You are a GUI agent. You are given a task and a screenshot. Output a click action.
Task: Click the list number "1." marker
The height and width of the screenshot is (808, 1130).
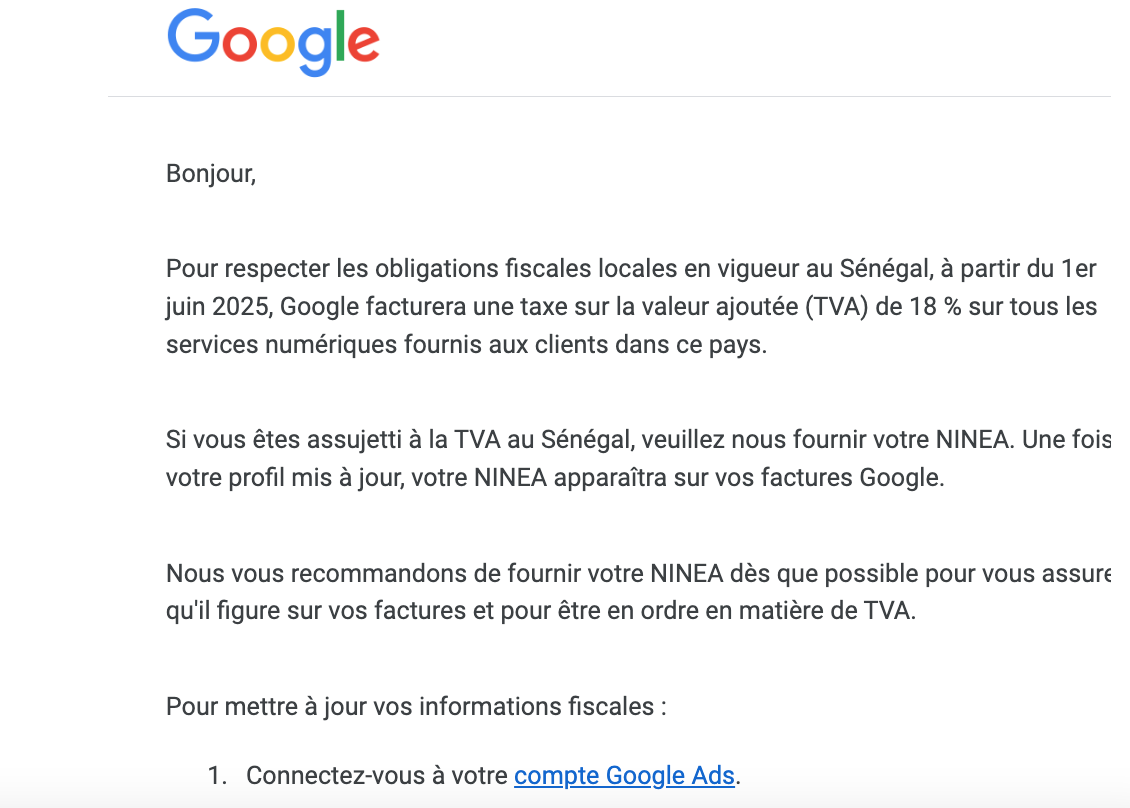click(x=218, y=776)
